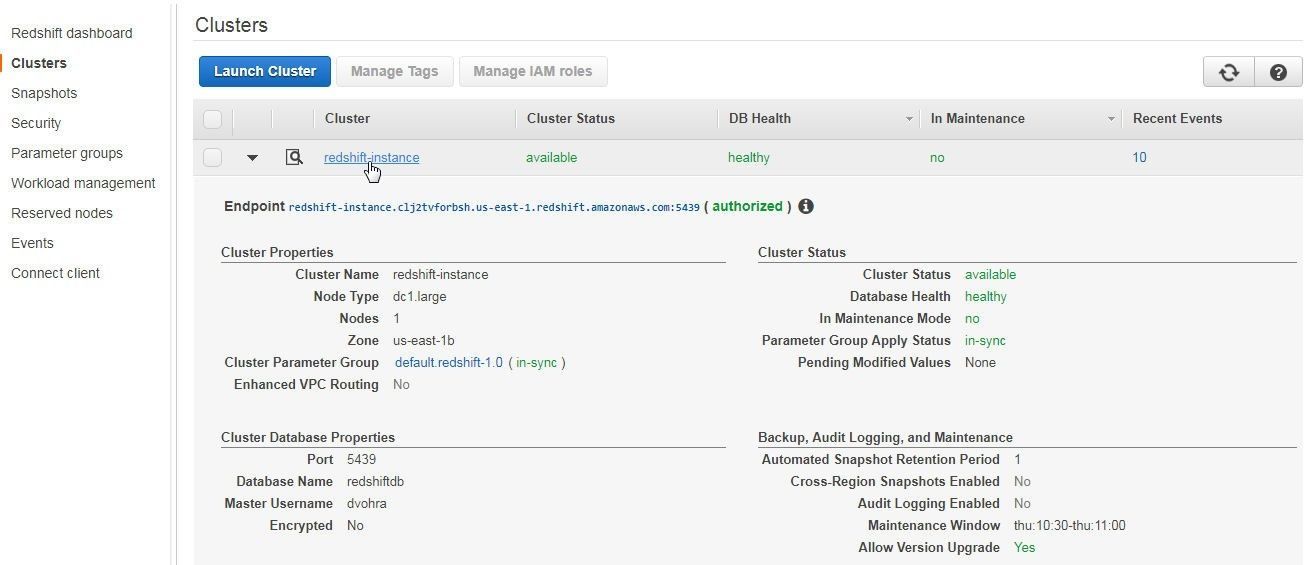Open the recent events count 10 link
The width and height of the screenshot is (1305, 565).
point(1139,157)
